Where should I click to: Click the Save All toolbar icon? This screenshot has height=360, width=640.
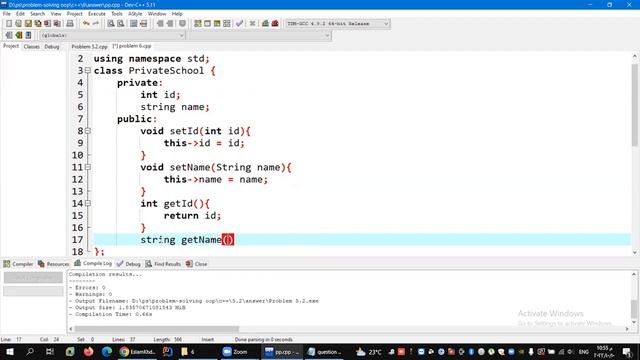click(38, 24)
